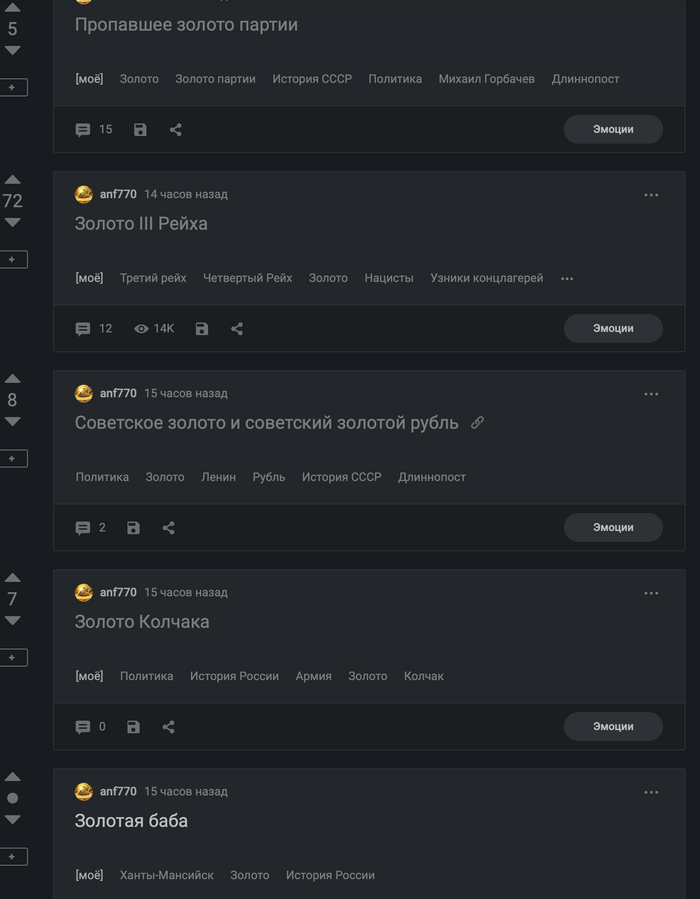The height and width of the screenshot is (899, 700).
Task: Click Эмоции button on Советское золото post
Action: coord(613,528)
